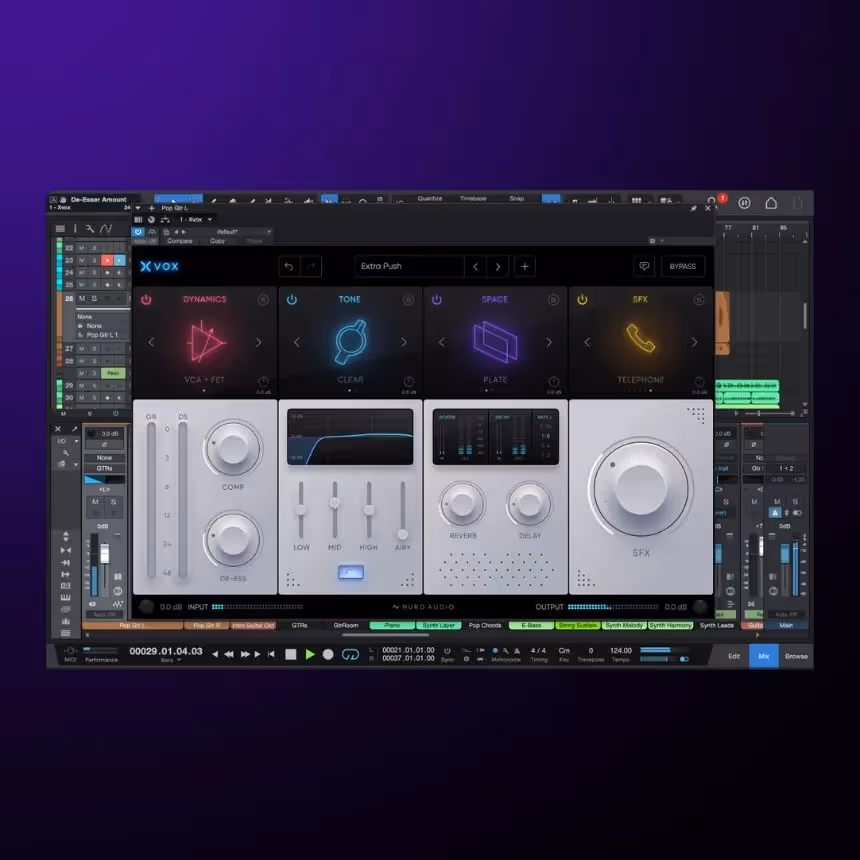Click the BYPASS button in XVOX

coord(682,266)
